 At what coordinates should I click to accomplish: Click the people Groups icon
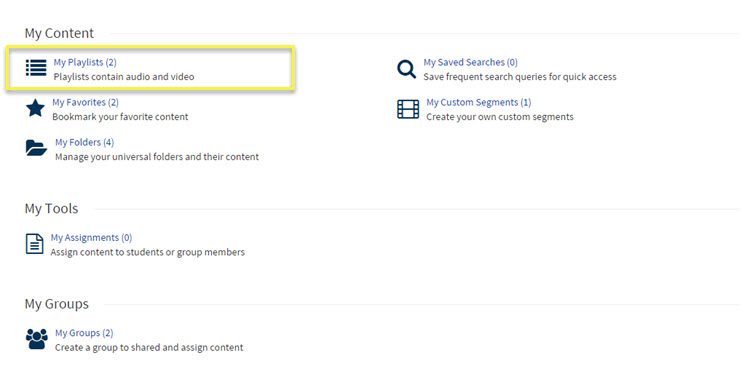click(x=37, y=339)
